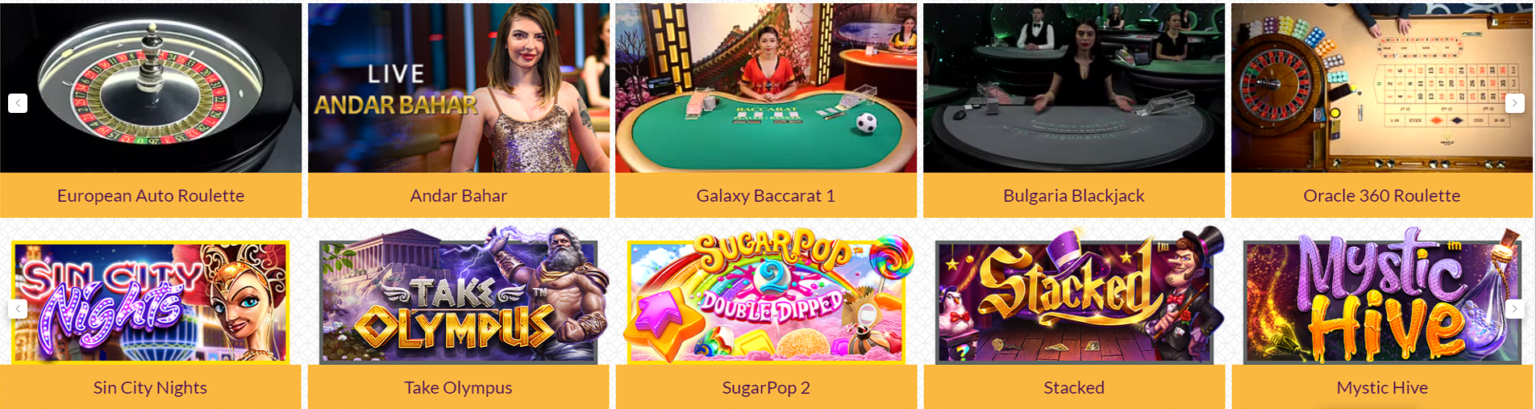1536x409 pixels.
Task: Show next games in live casino row
Action: (x=1515, y=103)
